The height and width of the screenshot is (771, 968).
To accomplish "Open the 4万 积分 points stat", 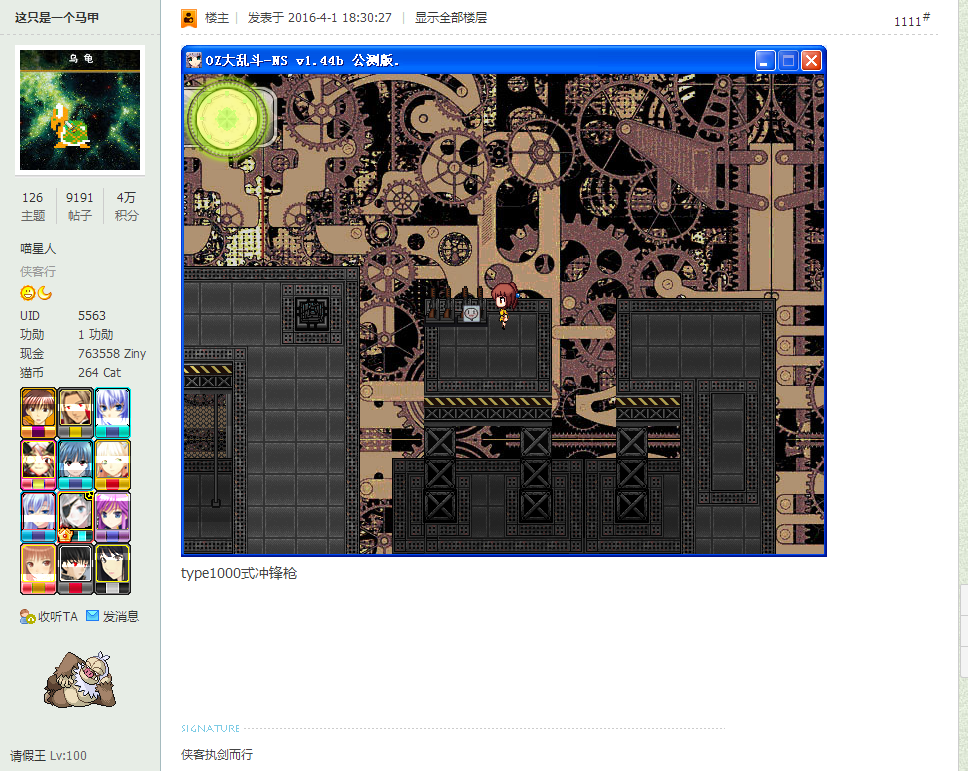I will 127,206.
